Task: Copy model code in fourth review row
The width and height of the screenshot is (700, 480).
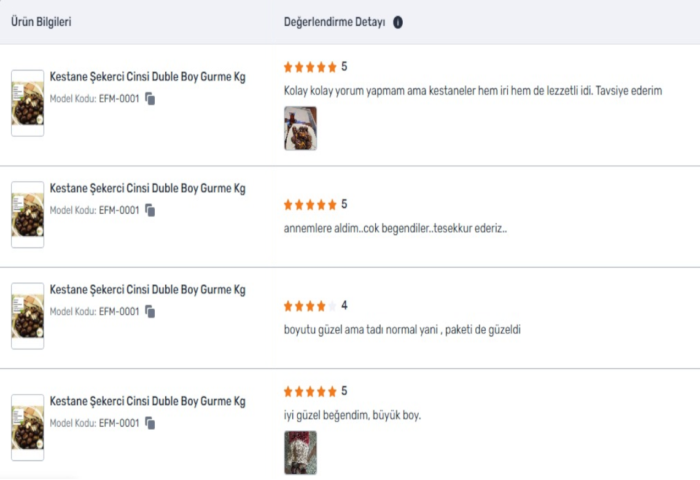Action: click(150, 423)
